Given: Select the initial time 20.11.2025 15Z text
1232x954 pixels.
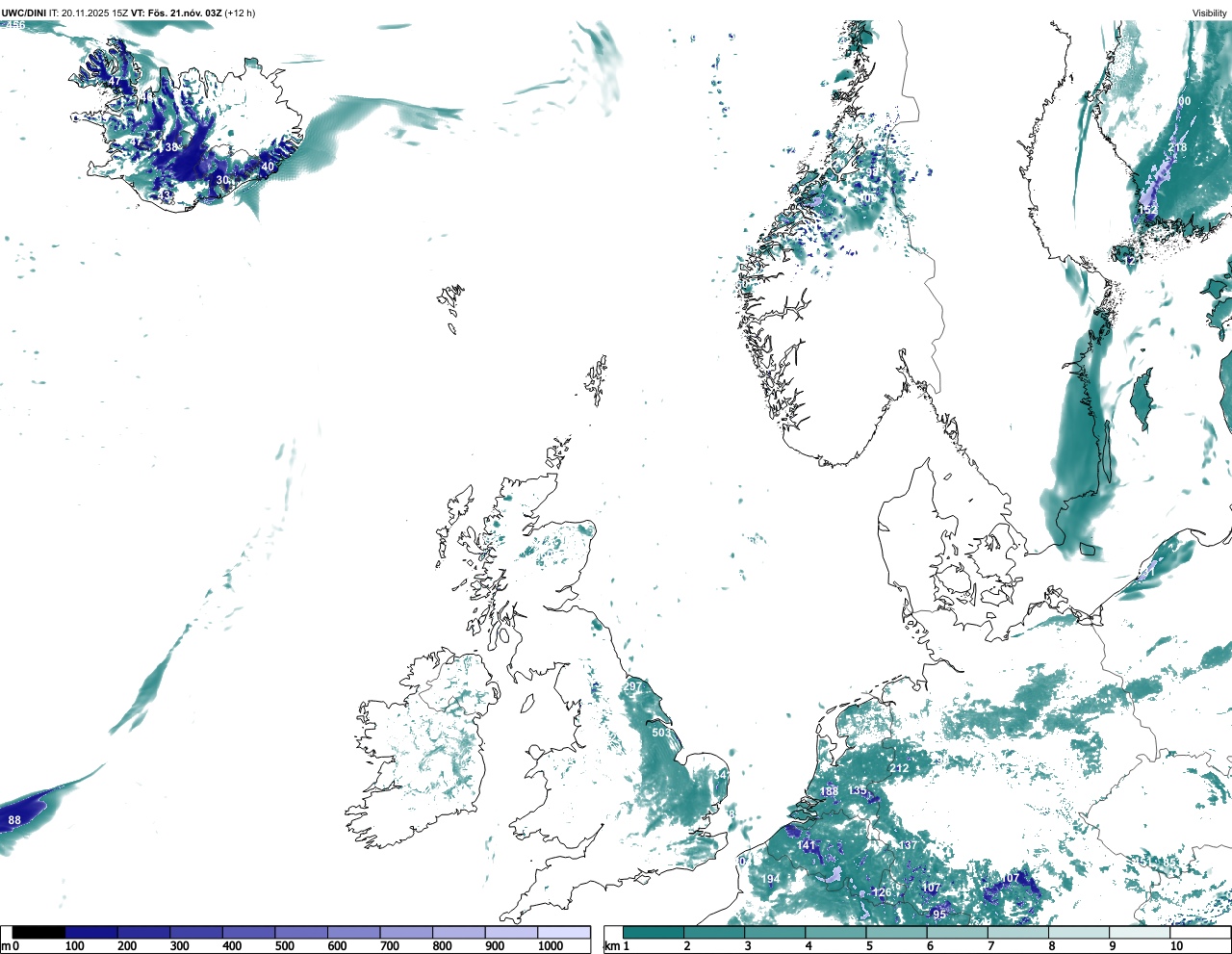Looking at the screenshot, I should tap(95, 13).
